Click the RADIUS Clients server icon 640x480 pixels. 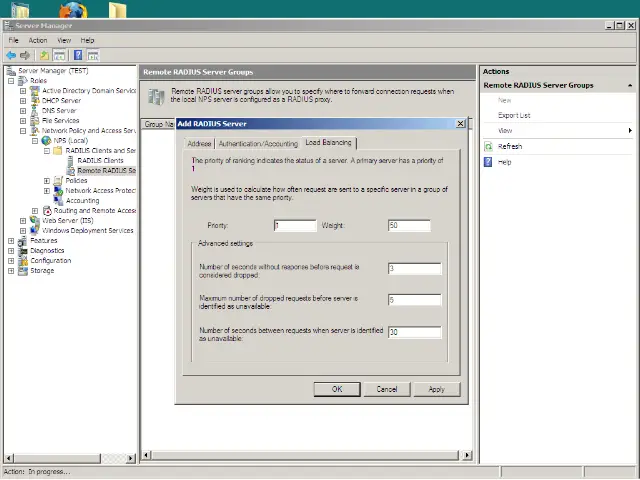coord(70,161)
